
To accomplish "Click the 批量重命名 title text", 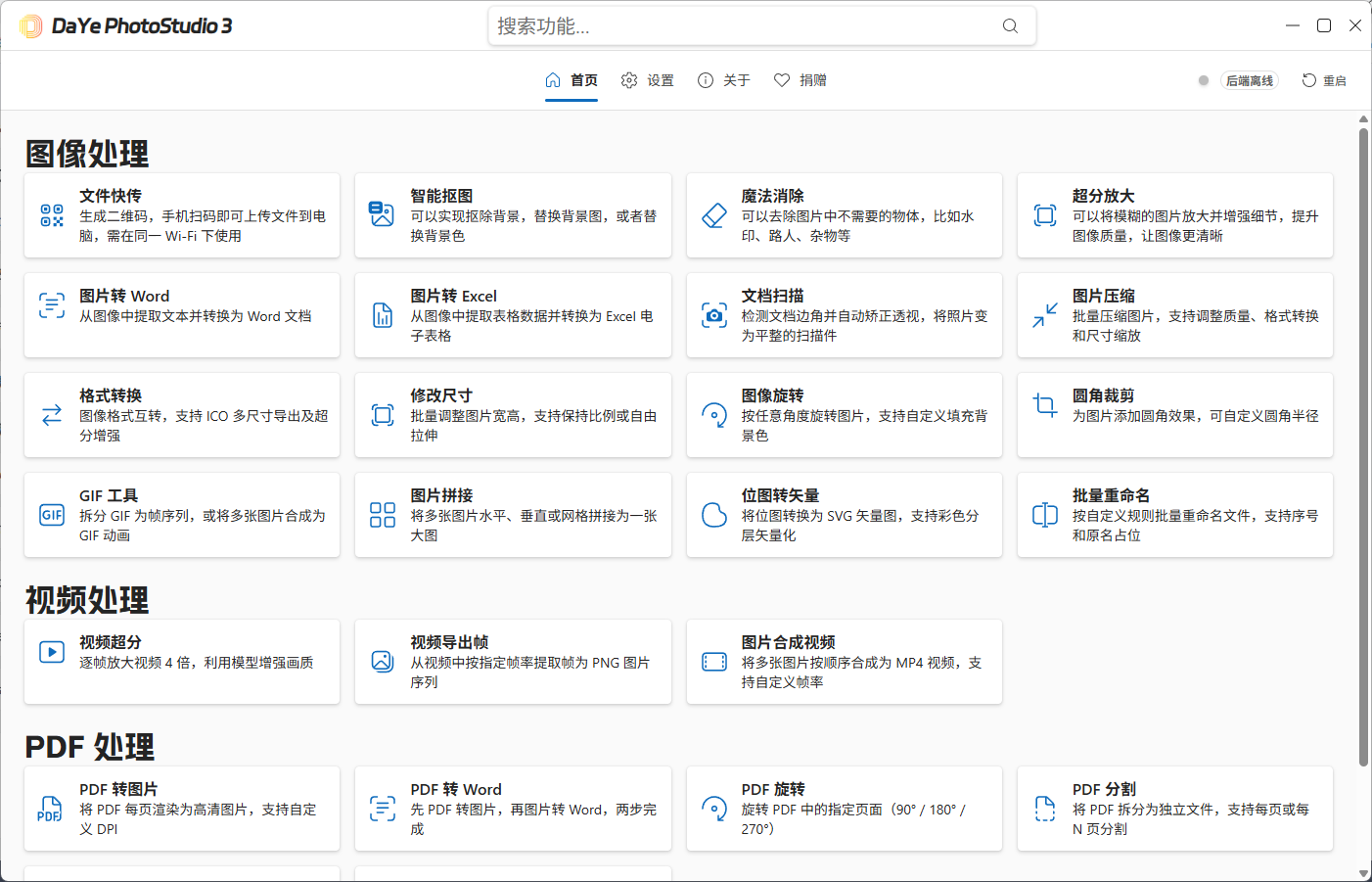I will 1111,495.
